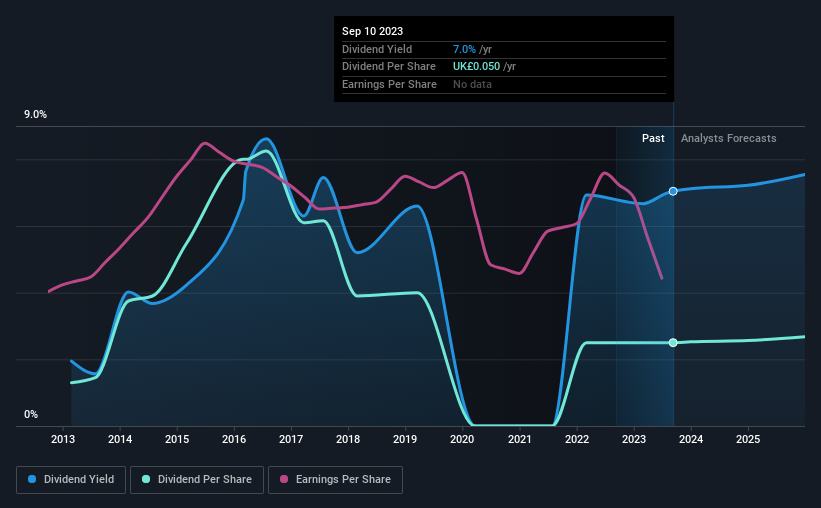Viewport: 821px width, 508px height.
Task: Toggle the Earnings Per Share legend button
Action: 336,480
